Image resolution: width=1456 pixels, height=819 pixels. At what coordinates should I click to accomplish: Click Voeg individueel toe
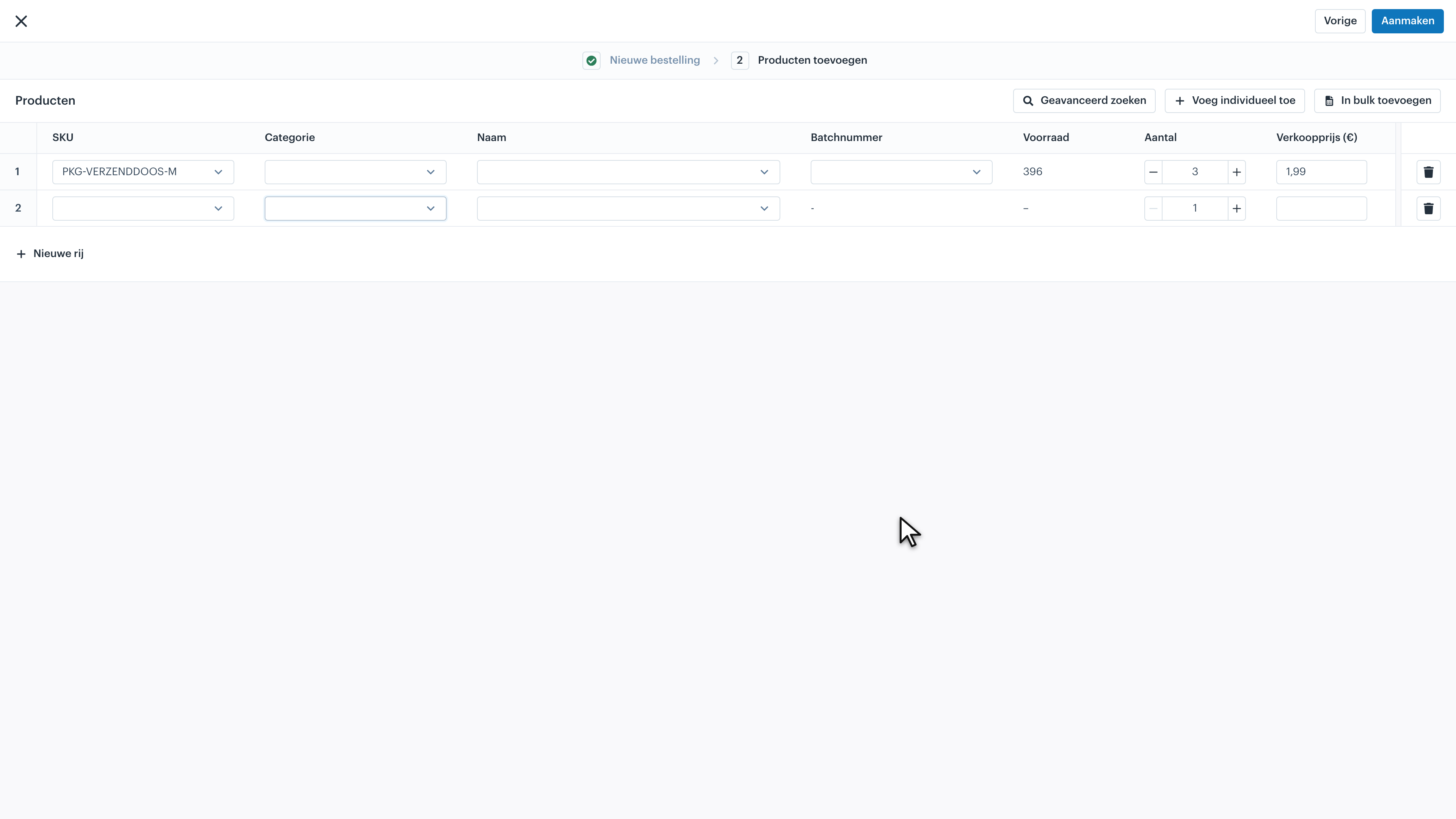(x=1235, y=100)
